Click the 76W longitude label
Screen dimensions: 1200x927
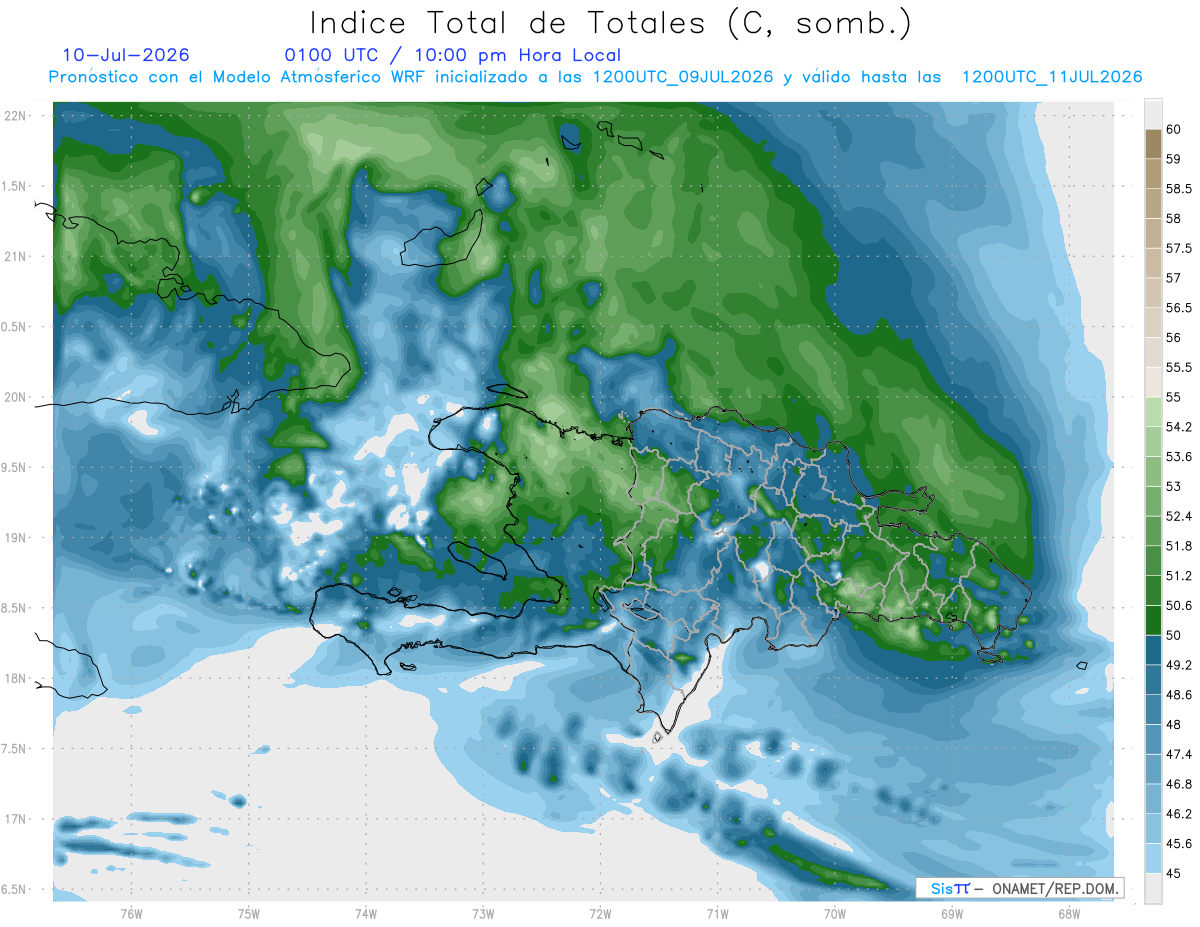pyautogui.click(x=131, y=915)
